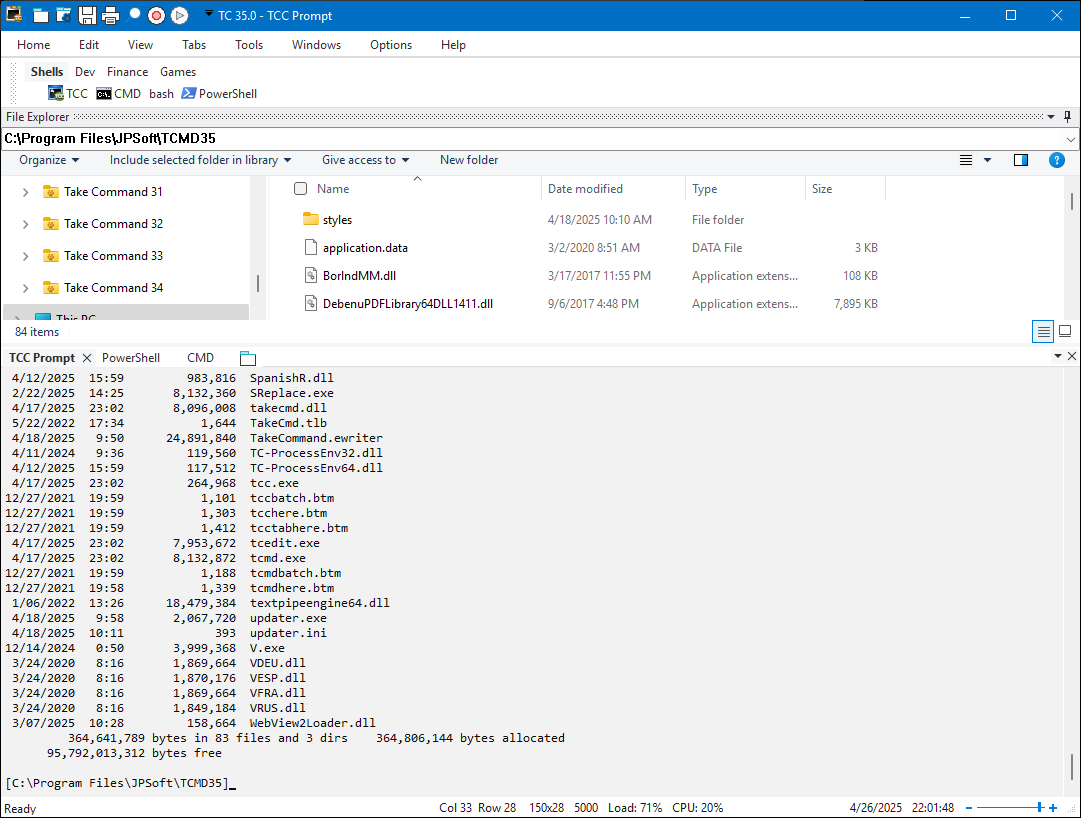This screenshot has width=1081, height=818.
Task: Select the styles folder
Action: point(337,220)
